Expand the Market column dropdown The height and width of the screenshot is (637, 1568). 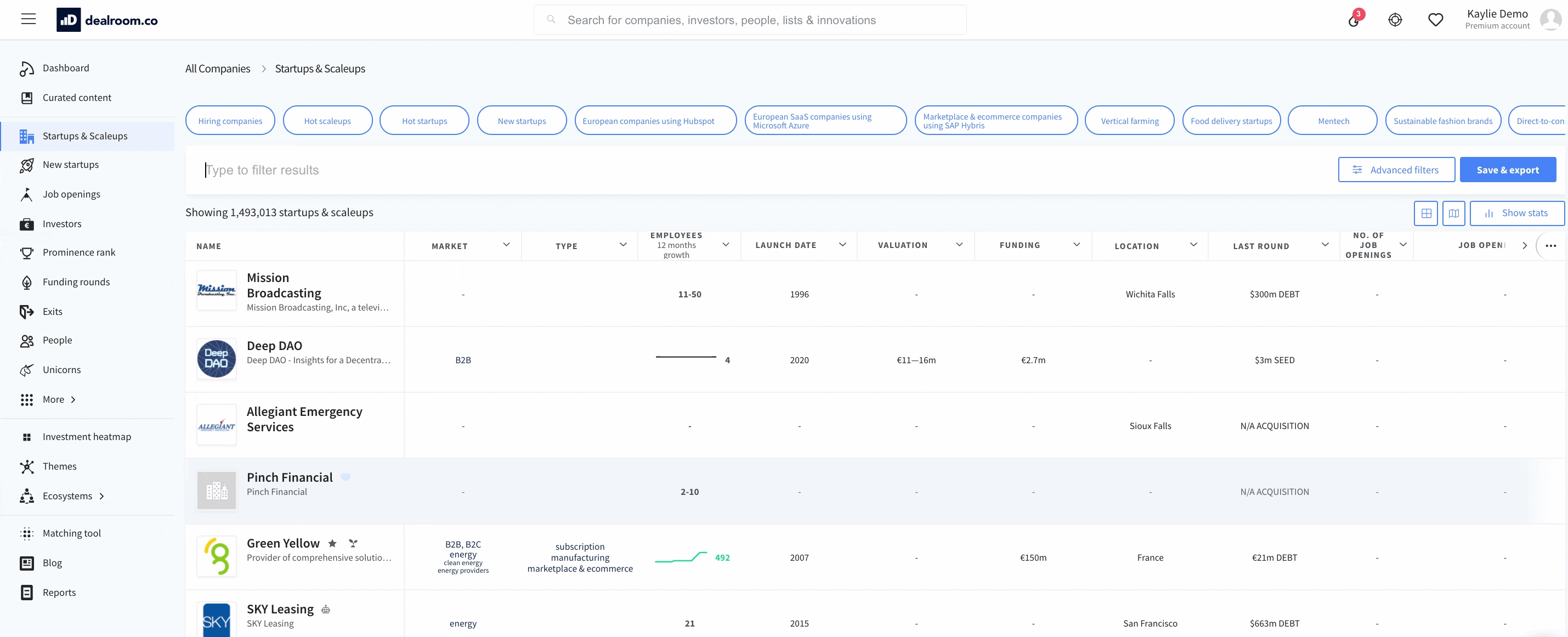pos(506,244)
